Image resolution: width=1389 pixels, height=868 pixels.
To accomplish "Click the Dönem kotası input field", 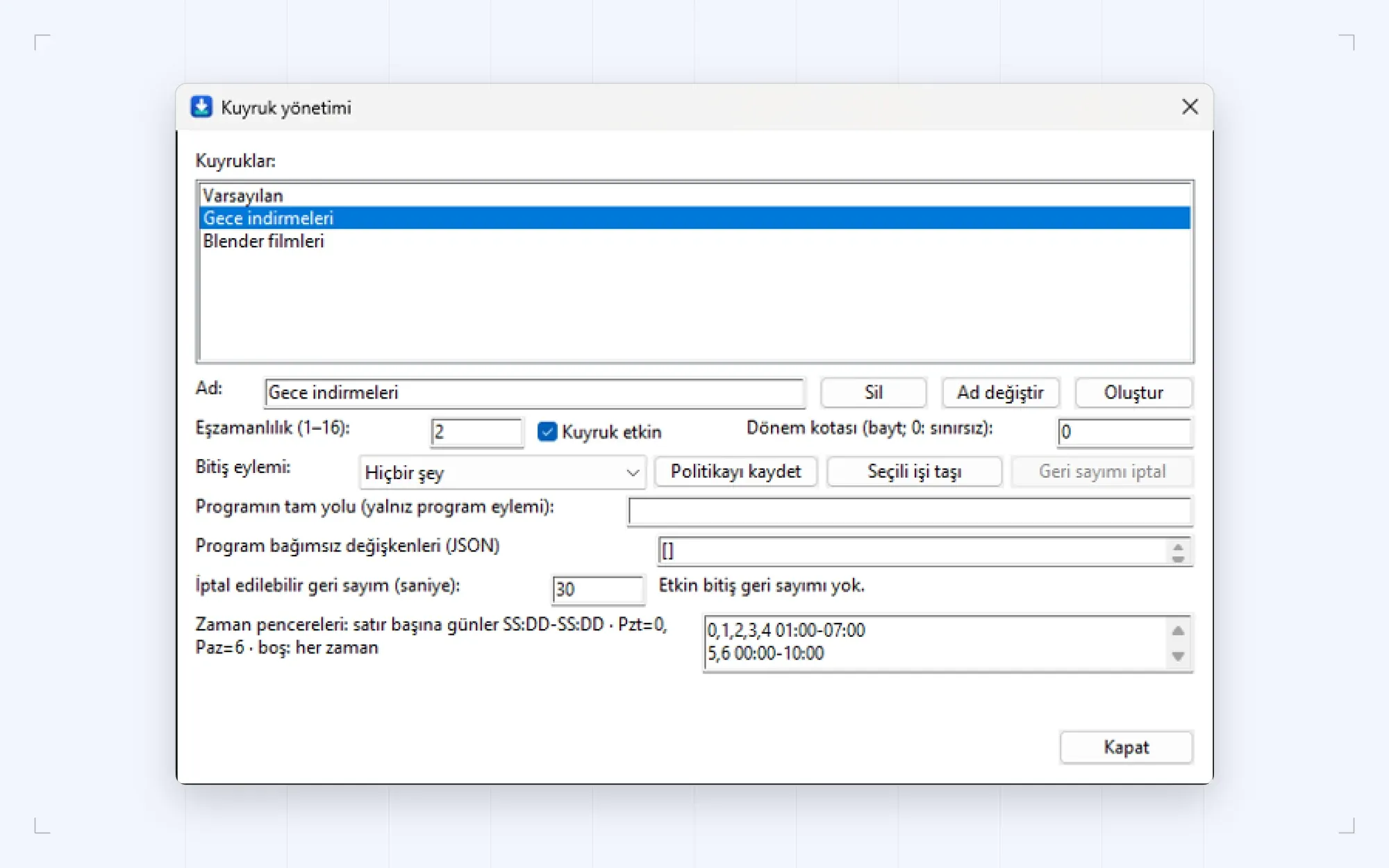I will pyautogui.click(x=1124, y=432).
